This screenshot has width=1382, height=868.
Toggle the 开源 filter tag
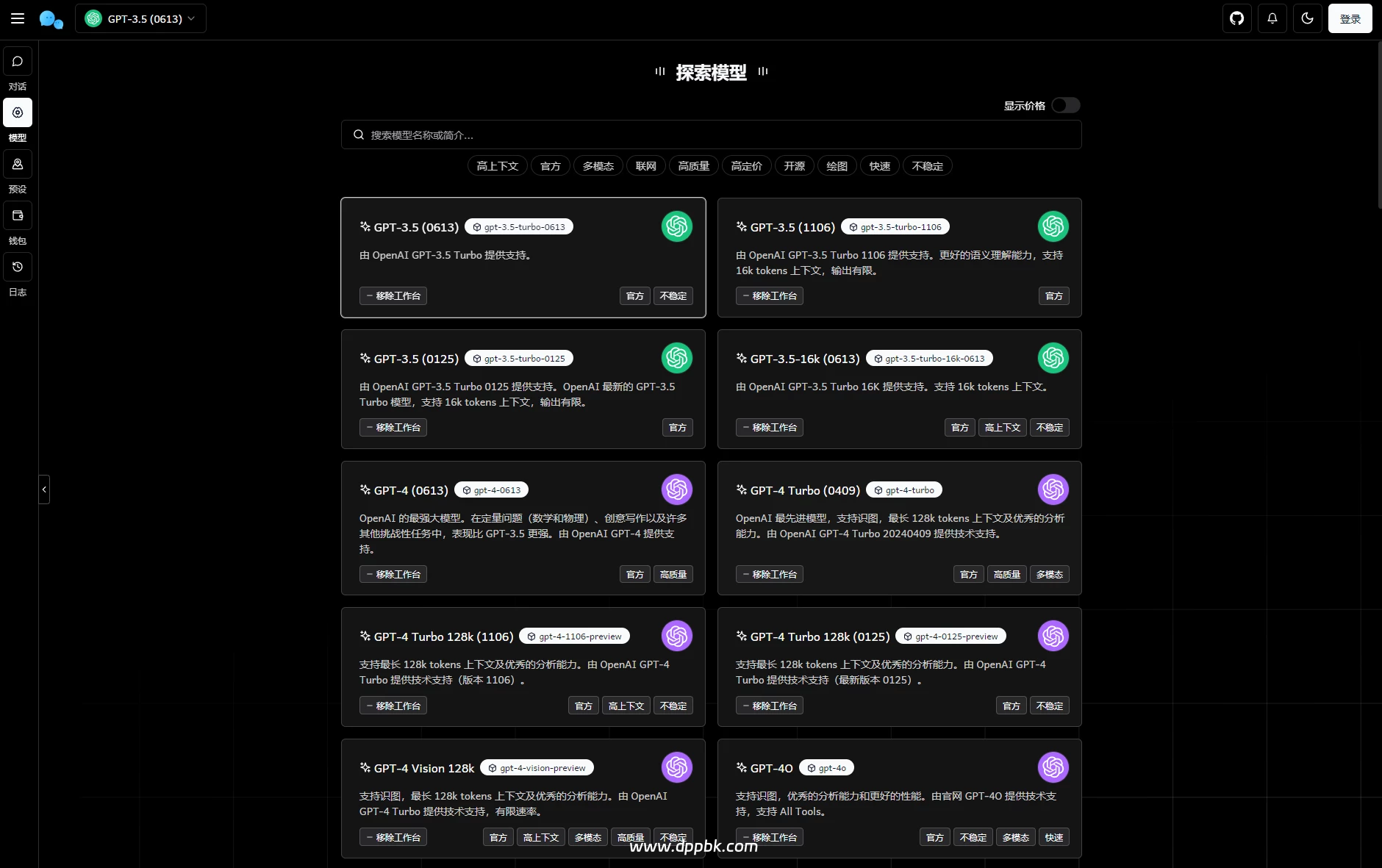(x=795, y=166)
